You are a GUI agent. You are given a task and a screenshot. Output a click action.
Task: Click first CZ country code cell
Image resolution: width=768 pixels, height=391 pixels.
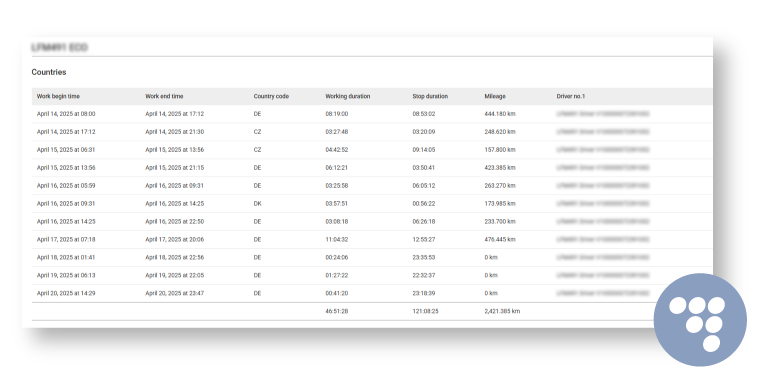coord(257,132)
